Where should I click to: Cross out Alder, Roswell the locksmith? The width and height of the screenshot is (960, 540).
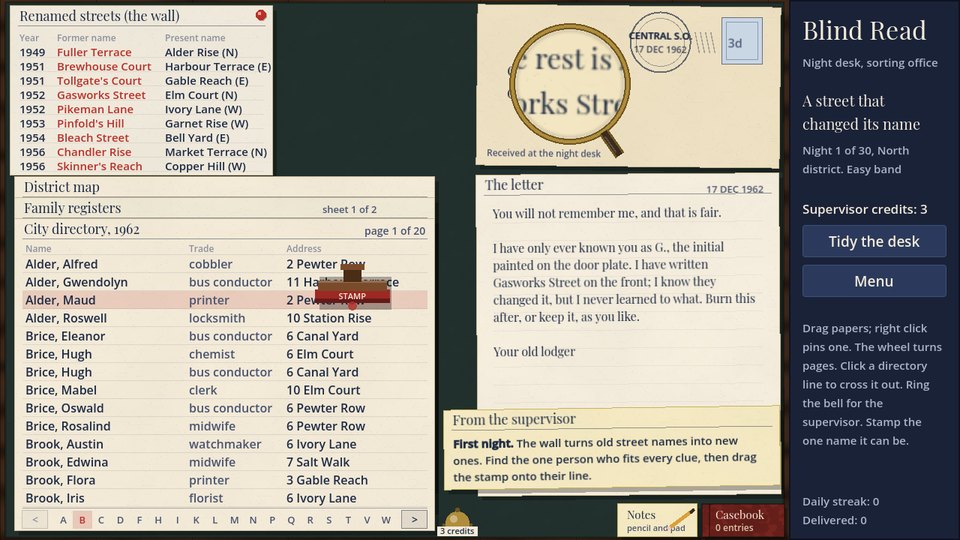tap(225, 318)
